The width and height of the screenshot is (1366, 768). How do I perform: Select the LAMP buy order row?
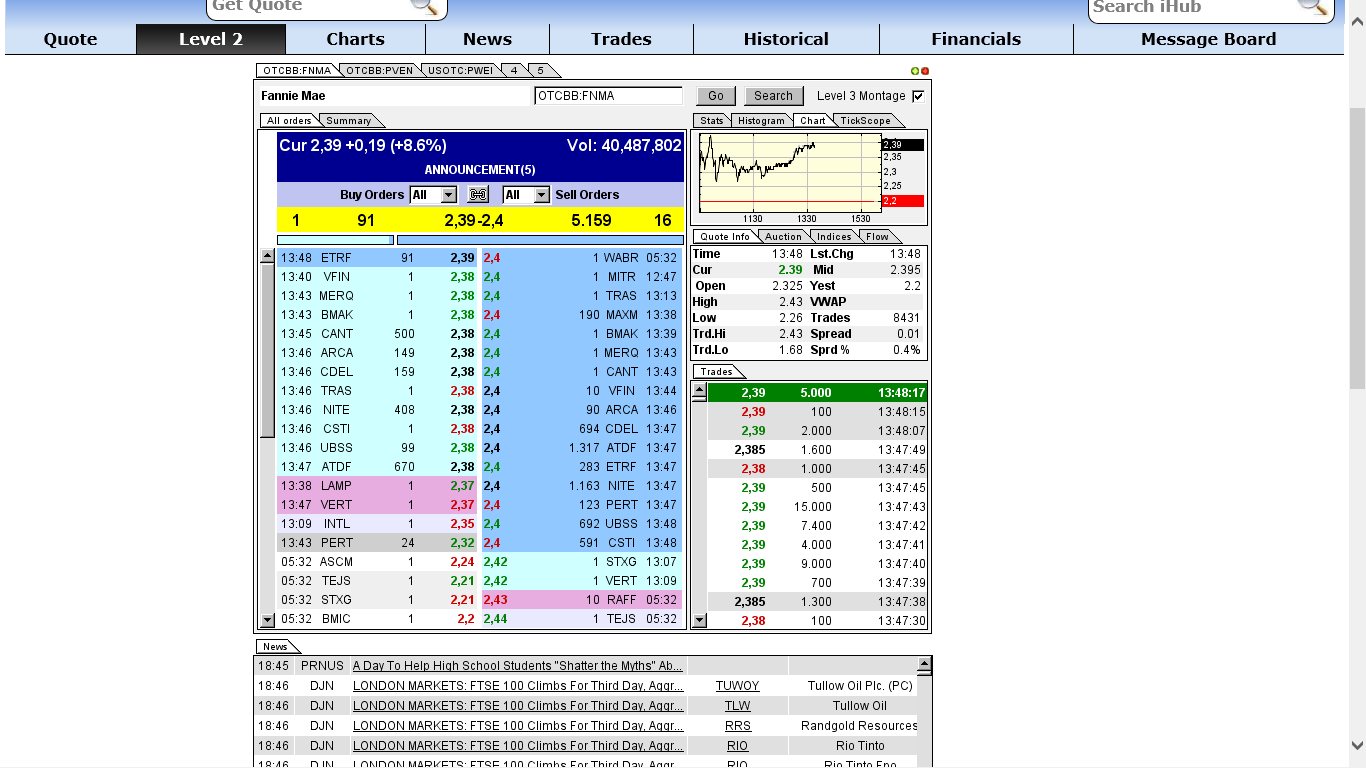(x=379, y=486)
